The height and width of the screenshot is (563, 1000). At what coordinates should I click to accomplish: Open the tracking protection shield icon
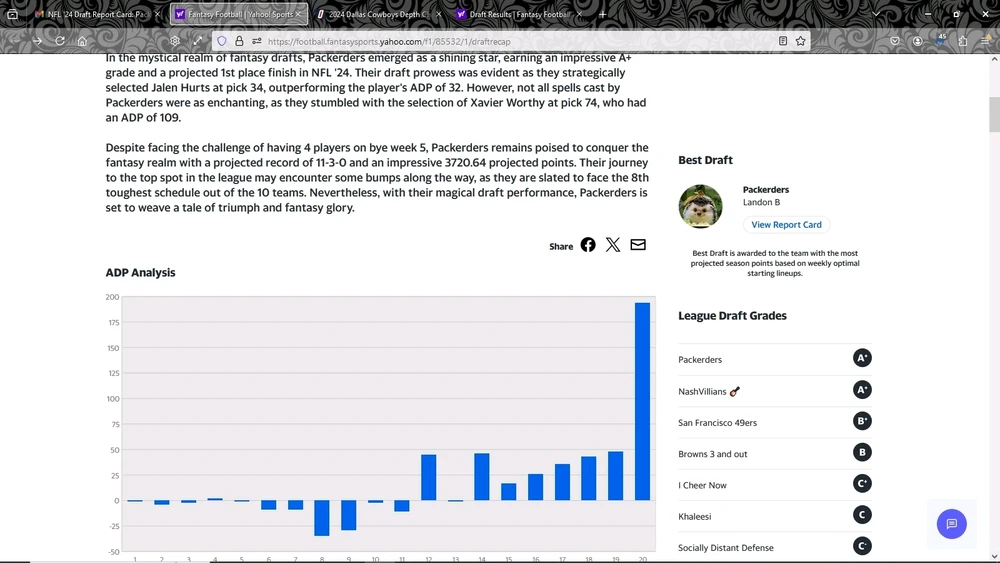click(222, 41)
